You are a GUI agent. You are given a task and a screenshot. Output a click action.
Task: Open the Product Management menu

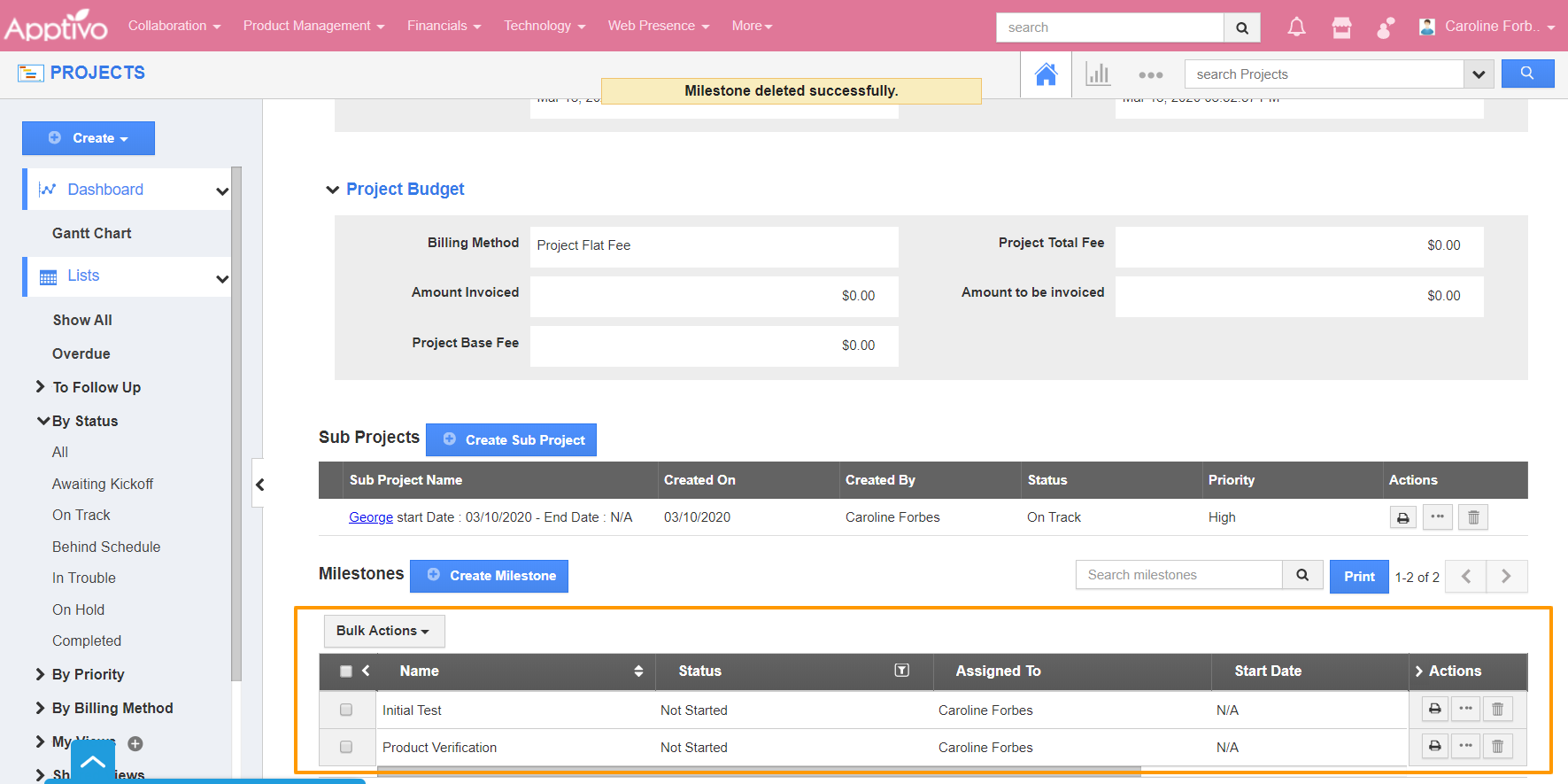pos(314,26)
